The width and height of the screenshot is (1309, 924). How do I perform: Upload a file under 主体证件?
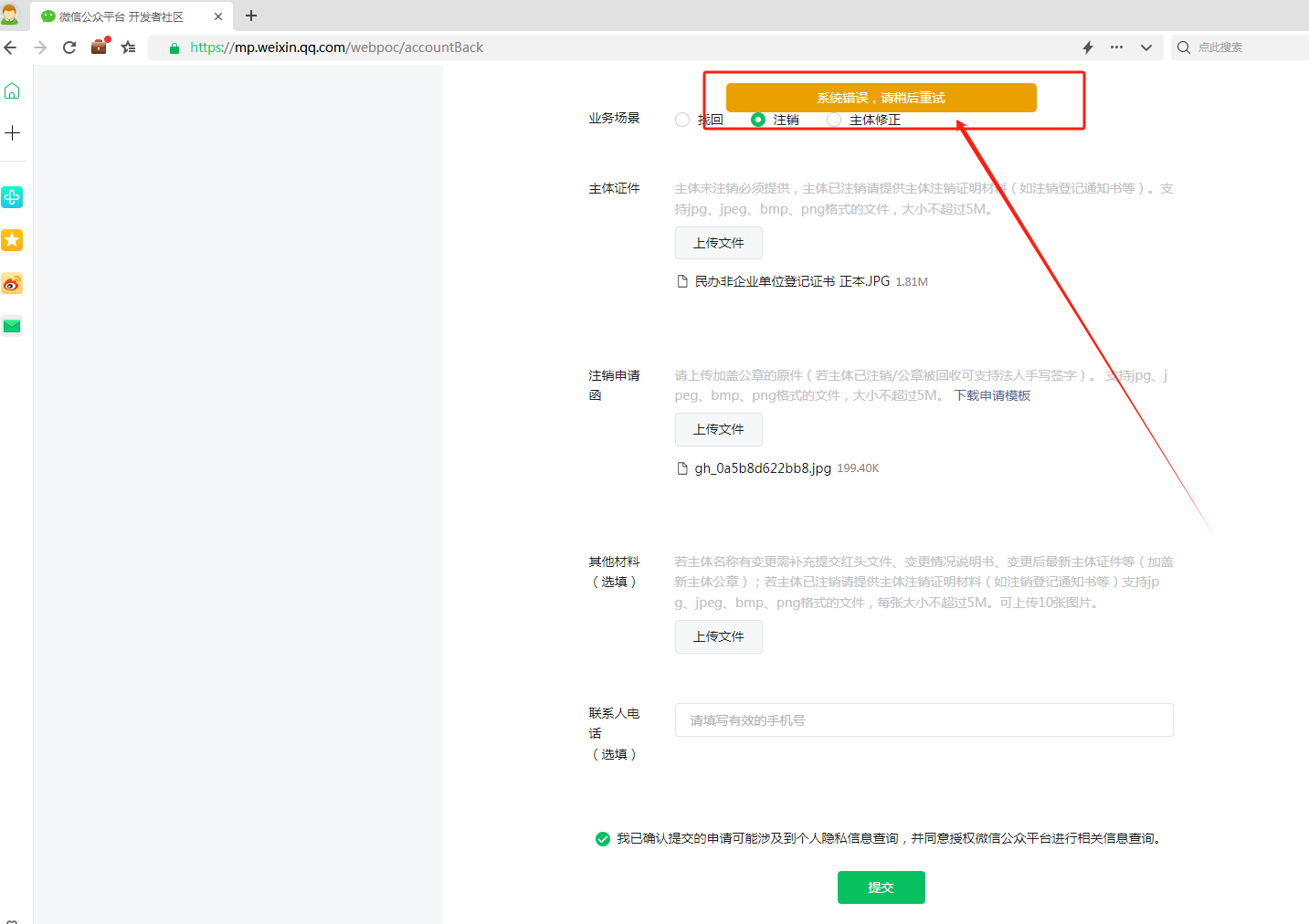click(719, 243)
